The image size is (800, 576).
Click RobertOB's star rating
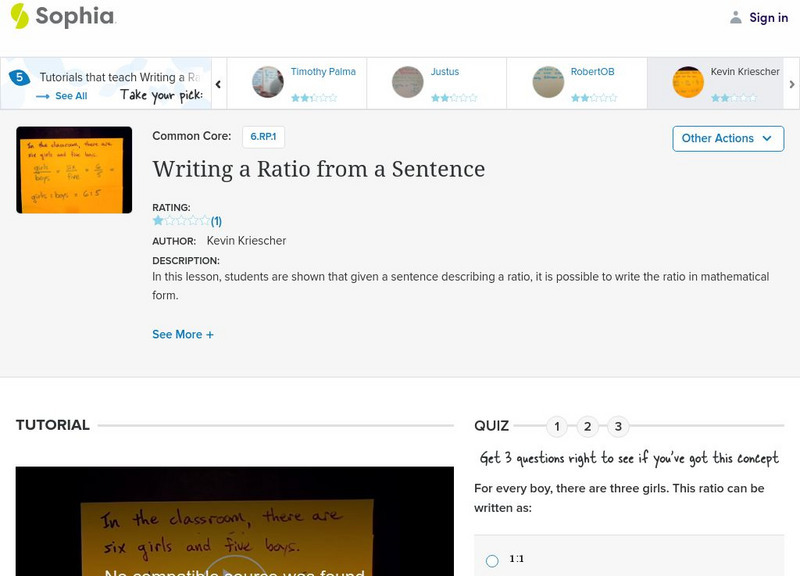594,97
